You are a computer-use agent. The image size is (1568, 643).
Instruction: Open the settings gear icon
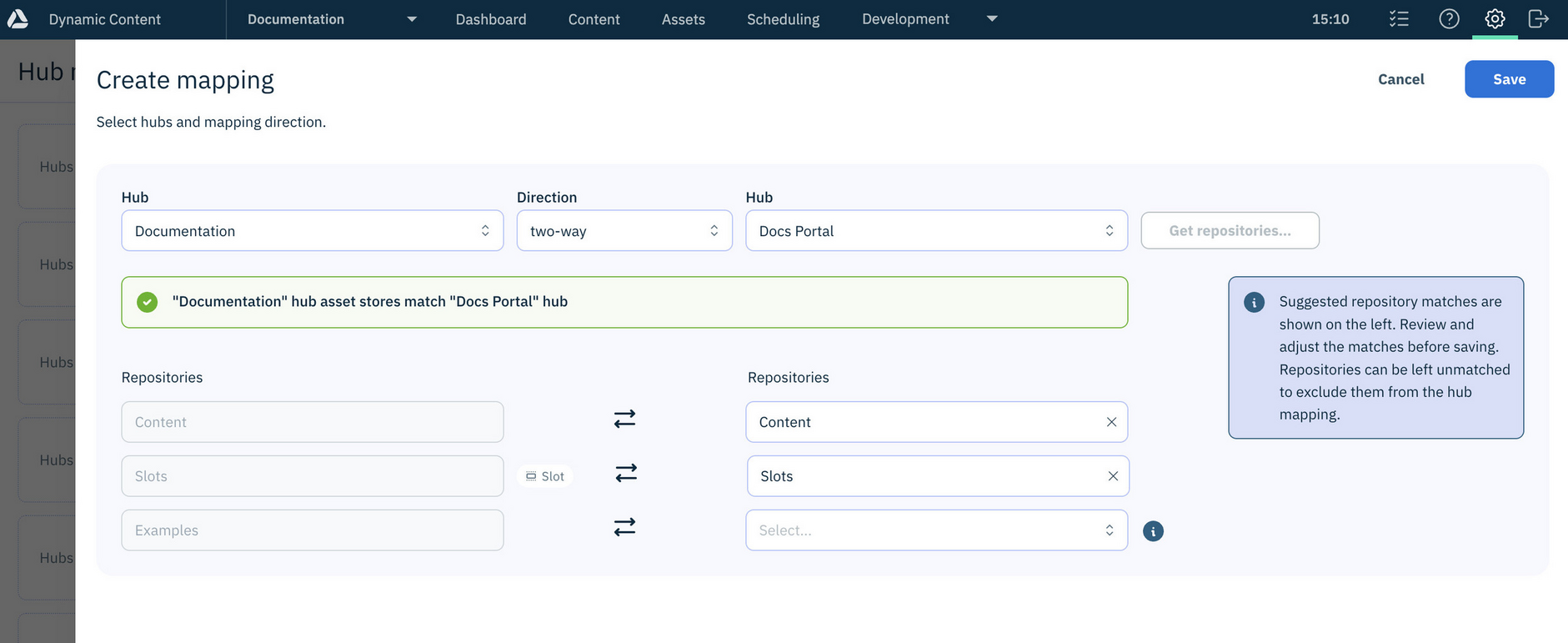tap(1495, 18)
